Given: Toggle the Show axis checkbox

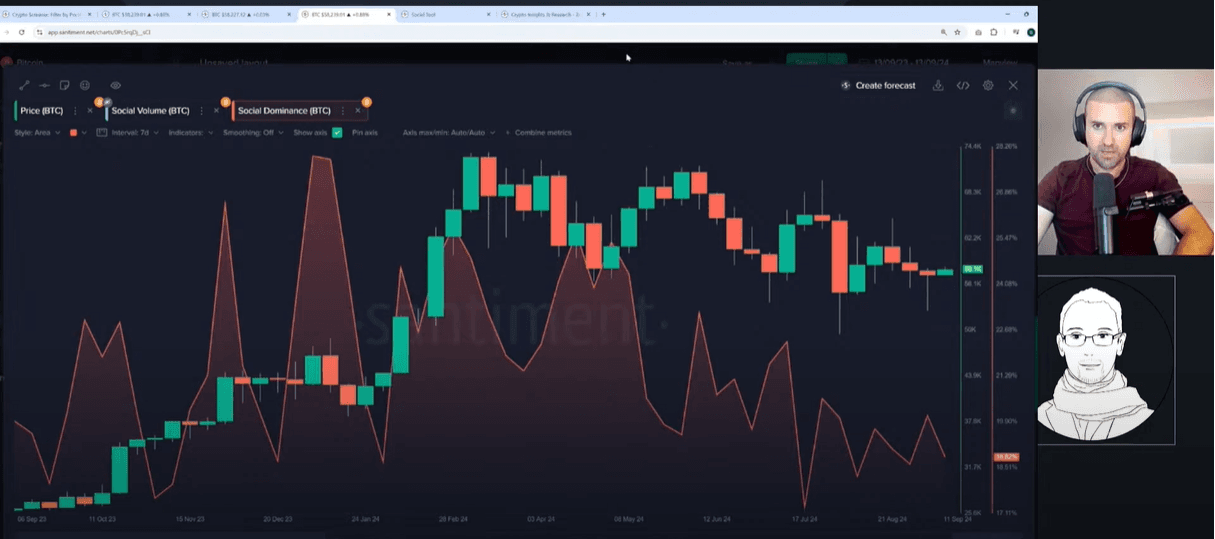Looking at the screenshot, I should coord(337,132).
